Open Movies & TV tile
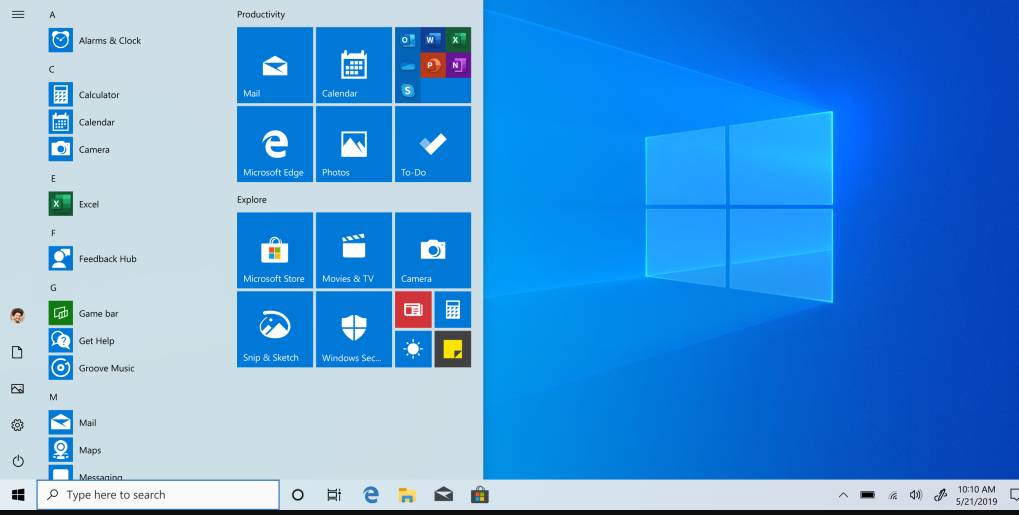Viewport: 1019px width, 515px height. click(x=353, y=250)
